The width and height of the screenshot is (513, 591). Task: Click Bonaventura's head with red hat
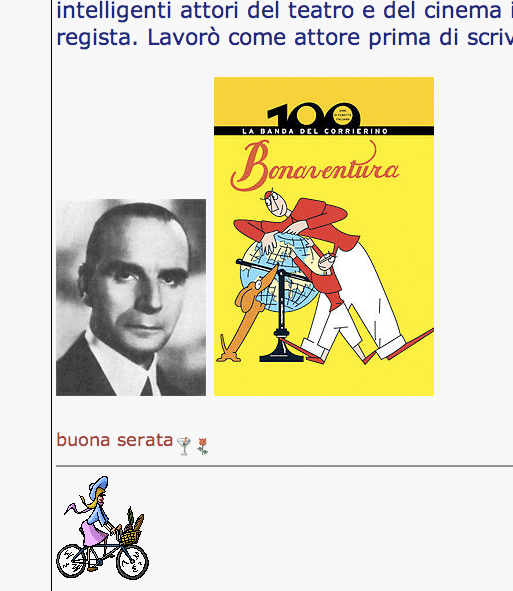click(276, 204)
